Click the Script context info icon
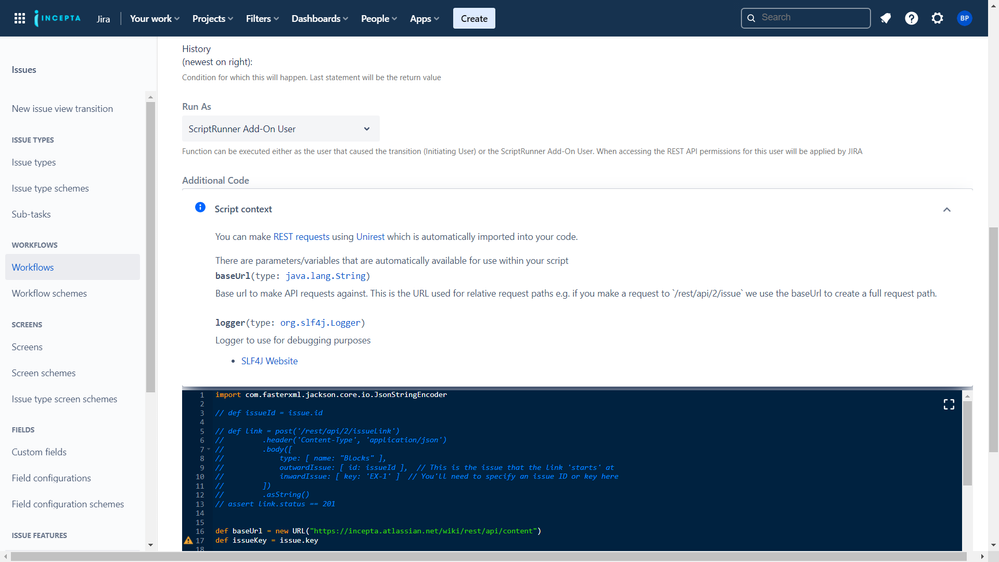Image resolution: width=999 pixels, height=562 pixels. 200,208
